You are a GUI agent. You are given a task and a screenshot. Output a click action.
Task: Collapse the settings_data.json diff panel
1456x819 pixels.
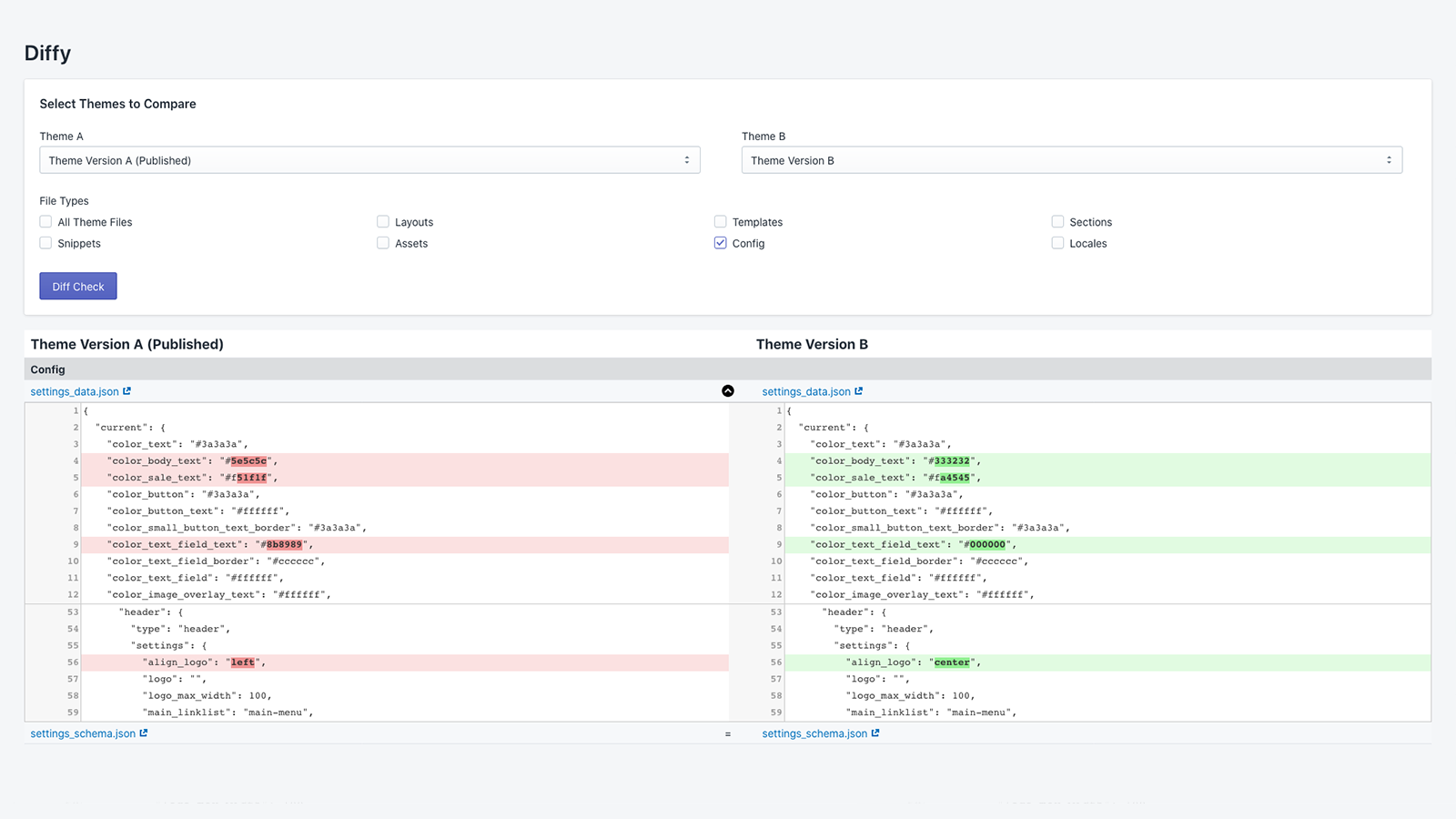728,390
